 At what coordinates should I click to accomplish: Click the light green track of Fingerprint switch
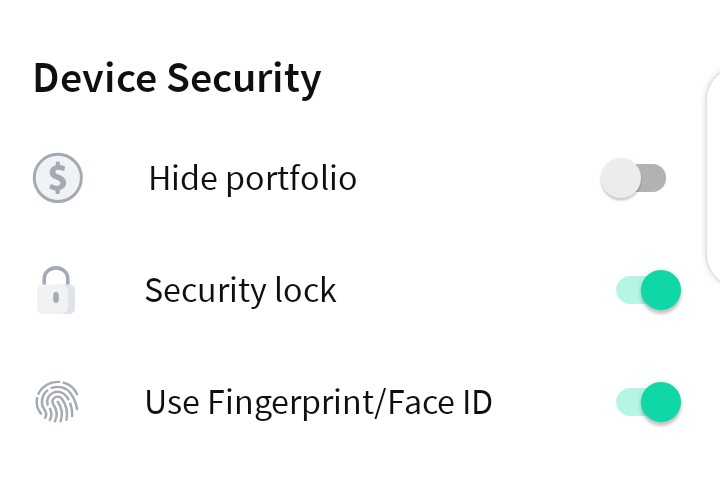(x=628, y=402)
